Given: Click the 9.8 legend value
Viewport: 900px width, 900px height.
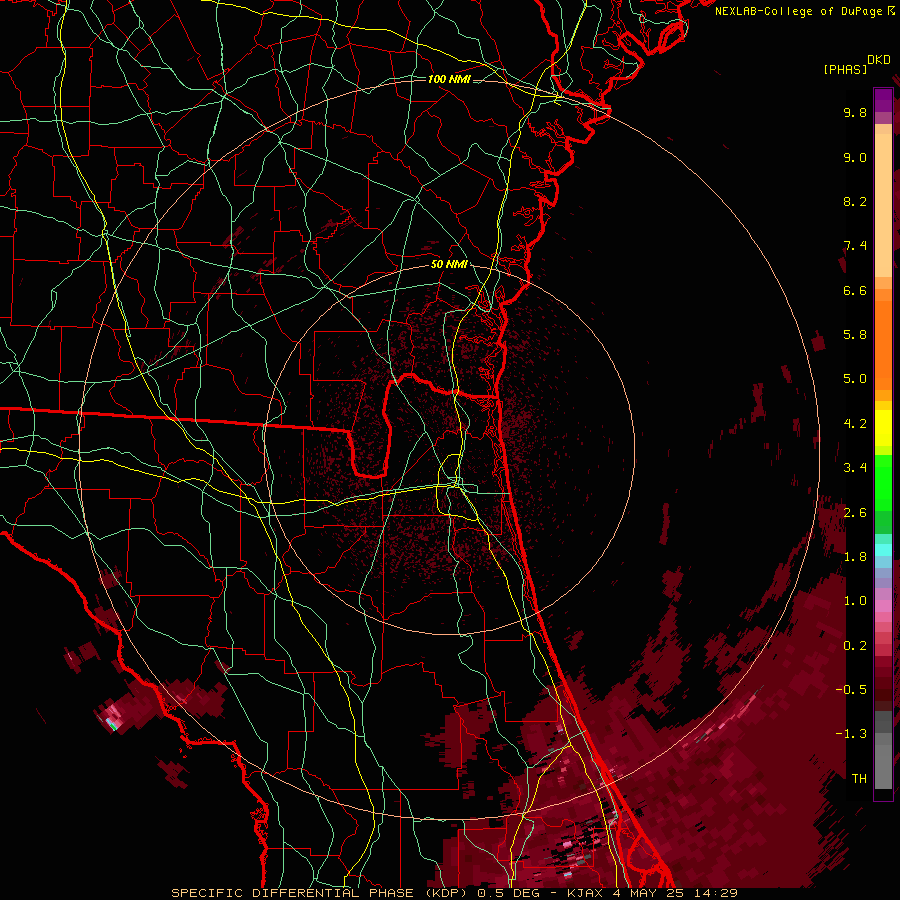Looking at the screenshot, I should [x=855, y=112].
